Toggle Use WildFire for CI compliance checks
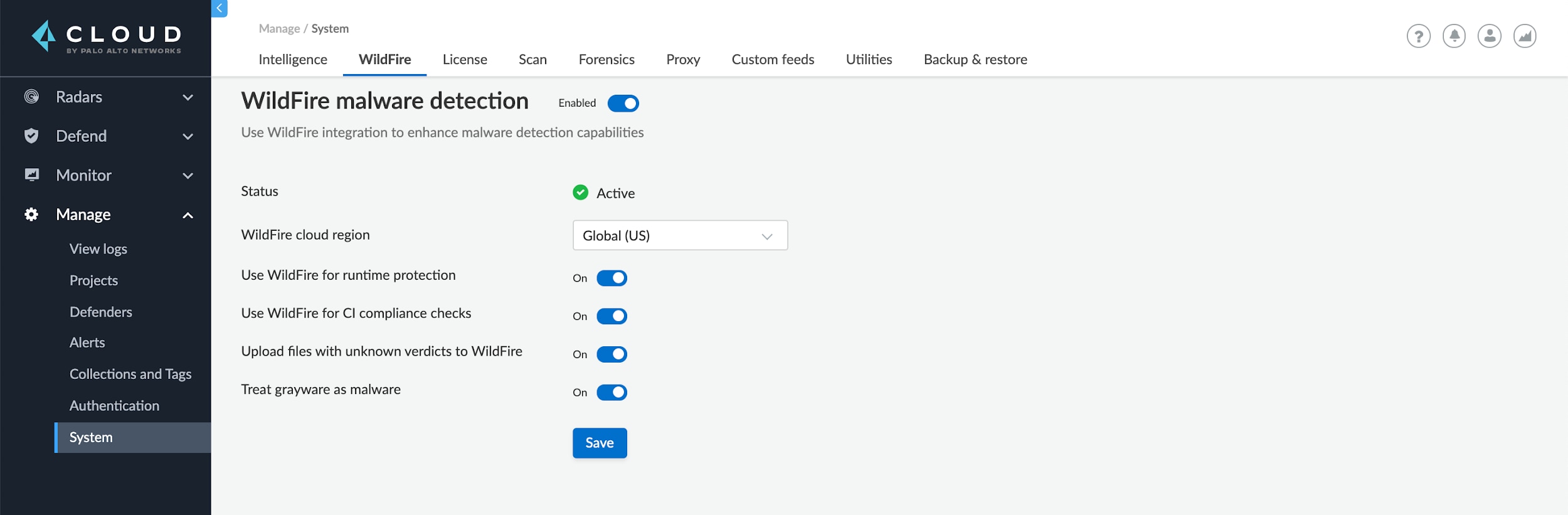 point(612,316)
